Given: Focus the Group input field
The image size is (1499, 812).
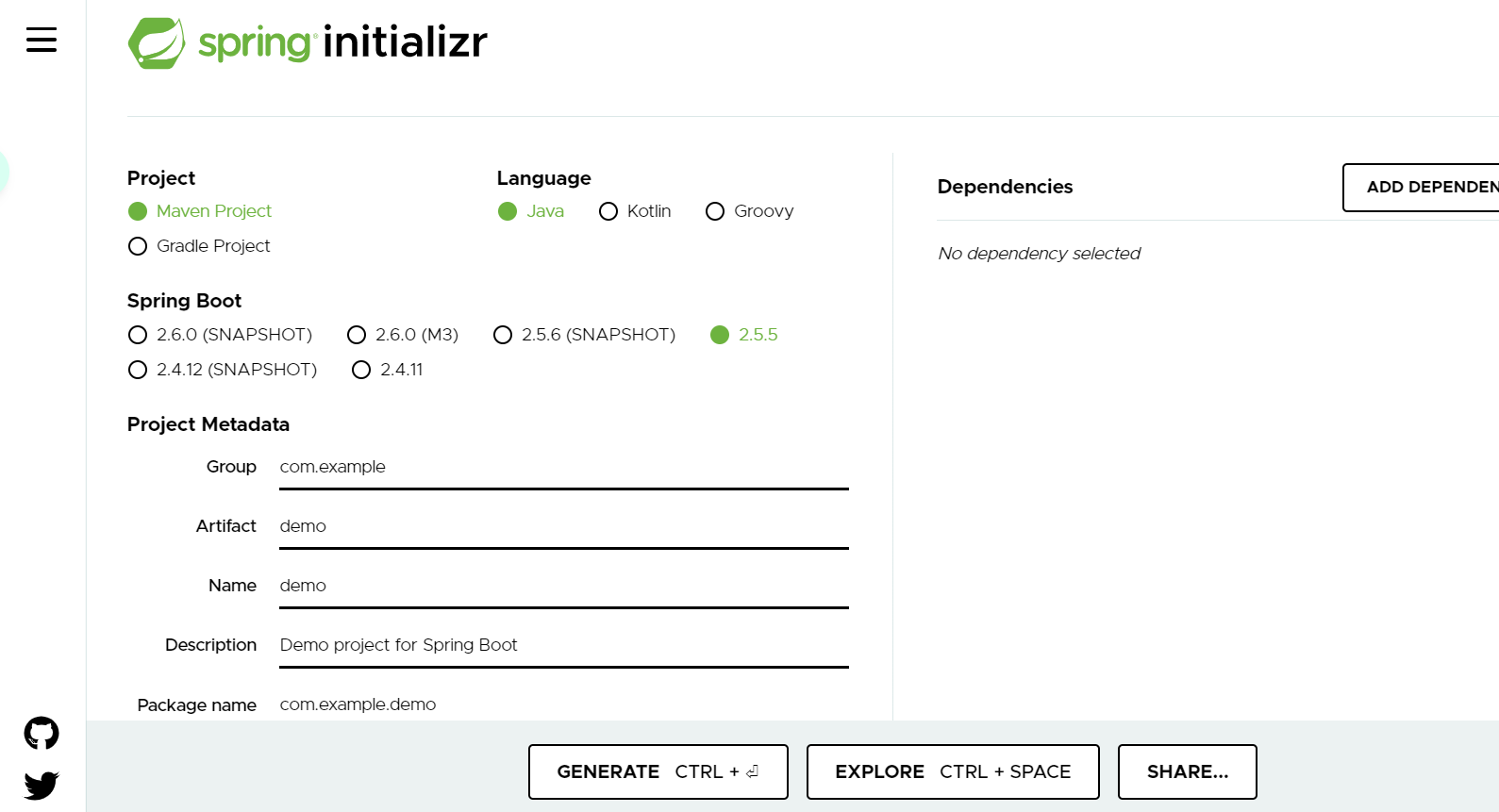Looking at the screenshot, I should tap(563, 468).
